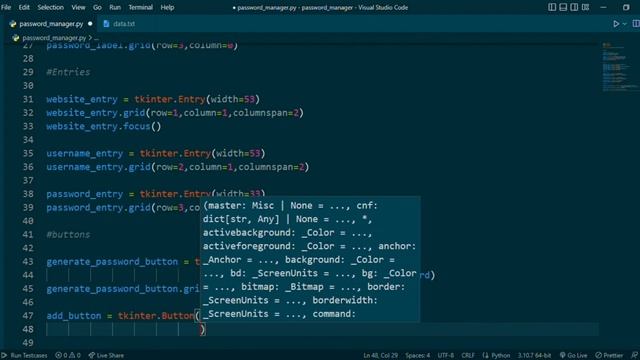This screenshot has height=360, width=640.
Task: Click the unsaved dot on password_manager.py tab
Action: point(90,24)
